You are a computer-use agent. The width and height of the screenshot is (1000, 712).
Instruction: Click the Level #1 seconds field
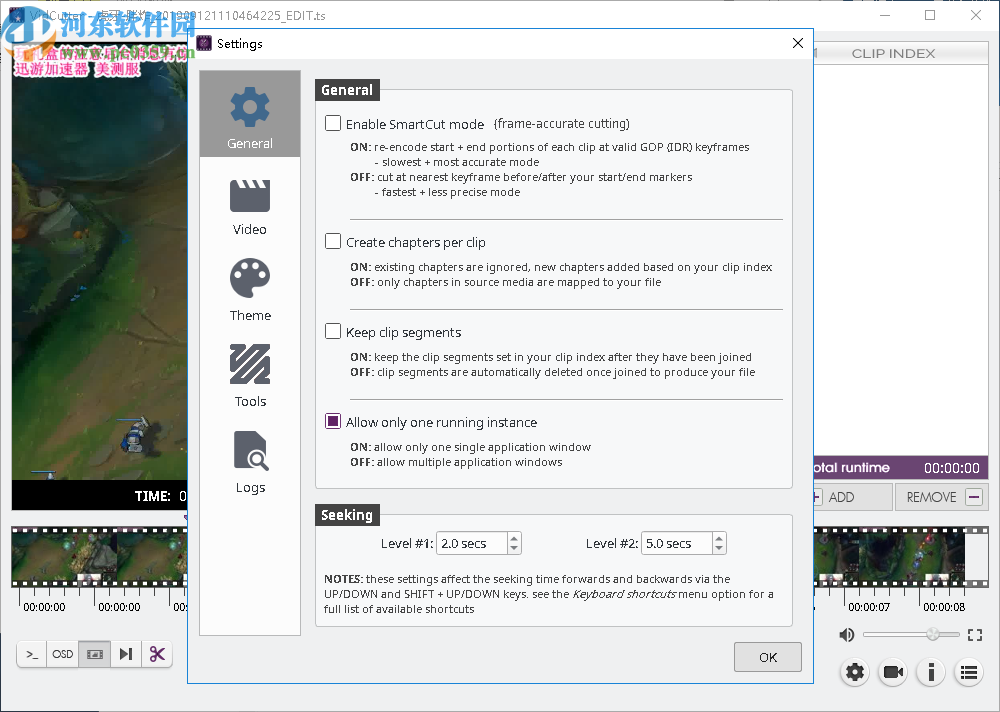472,544
